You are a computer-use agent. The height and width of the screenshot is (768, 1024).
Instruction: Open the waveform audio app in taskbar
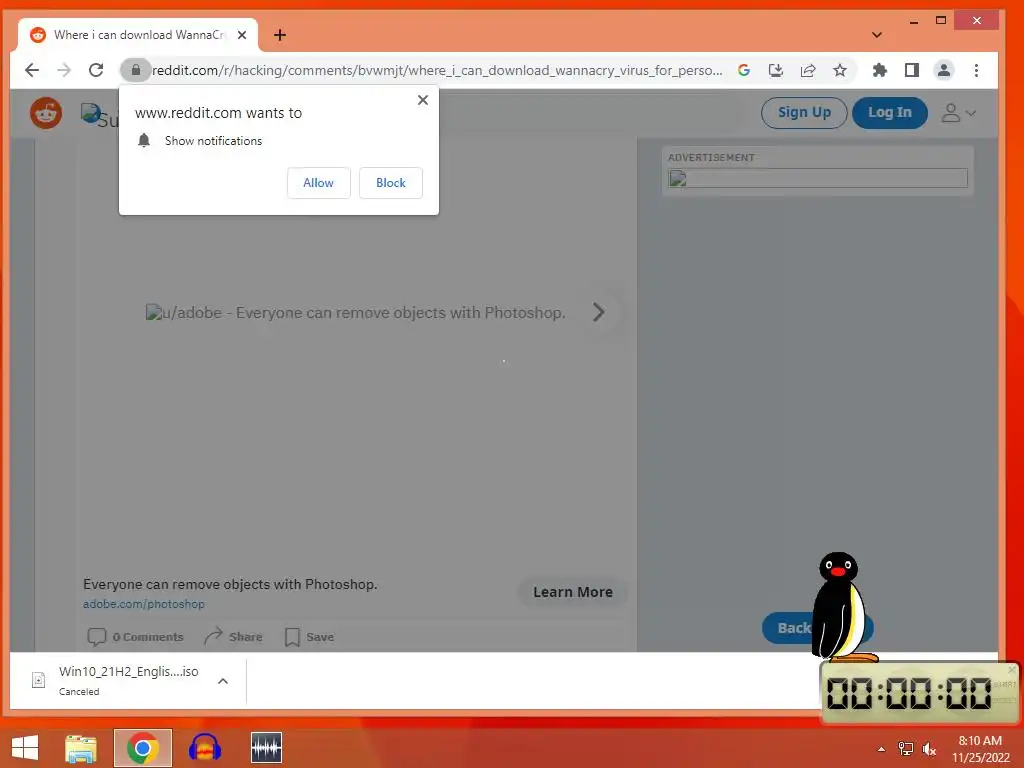tap(266, 748)
